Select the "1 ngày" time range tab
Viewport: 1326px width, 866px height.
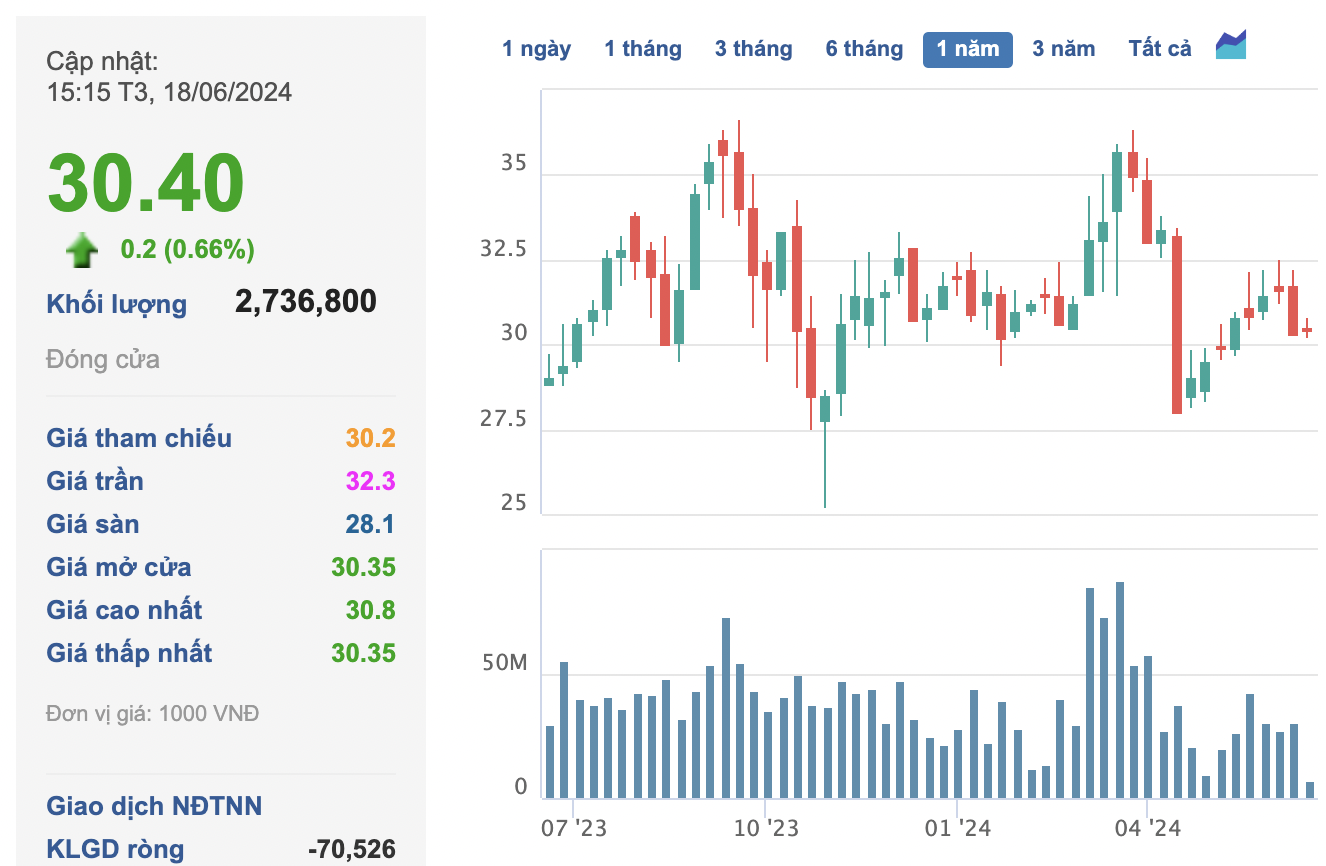coord(537,49)
